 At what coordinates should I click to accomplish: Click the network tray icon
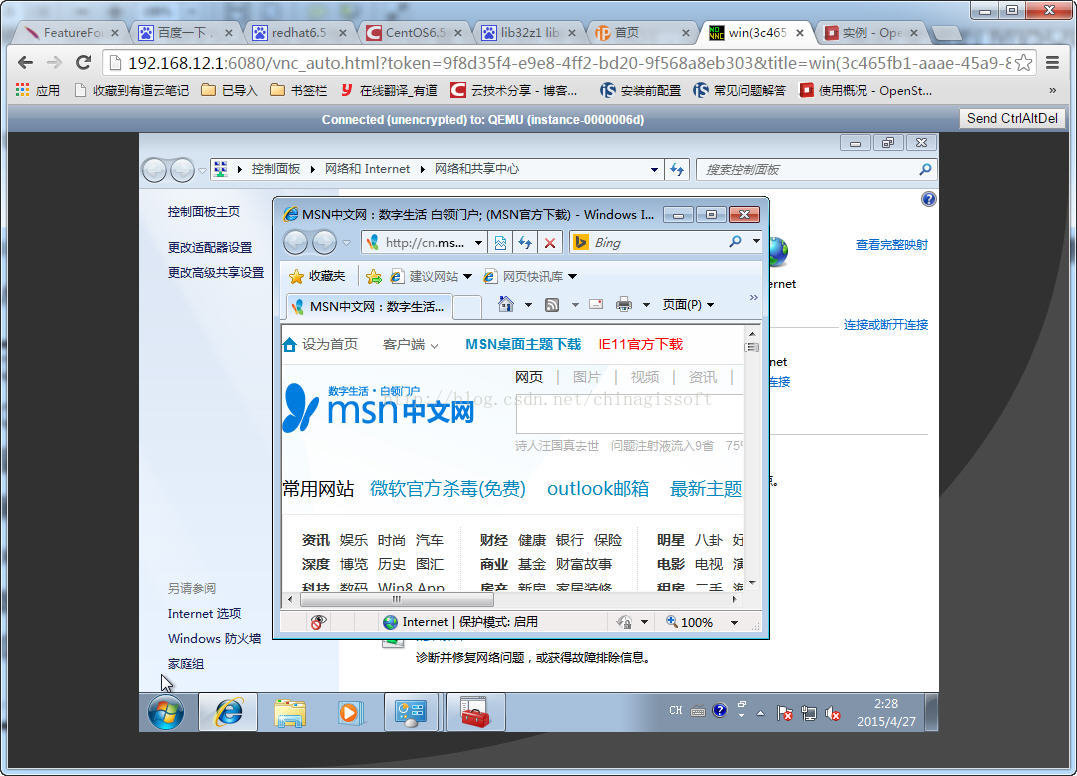point(808,714)
